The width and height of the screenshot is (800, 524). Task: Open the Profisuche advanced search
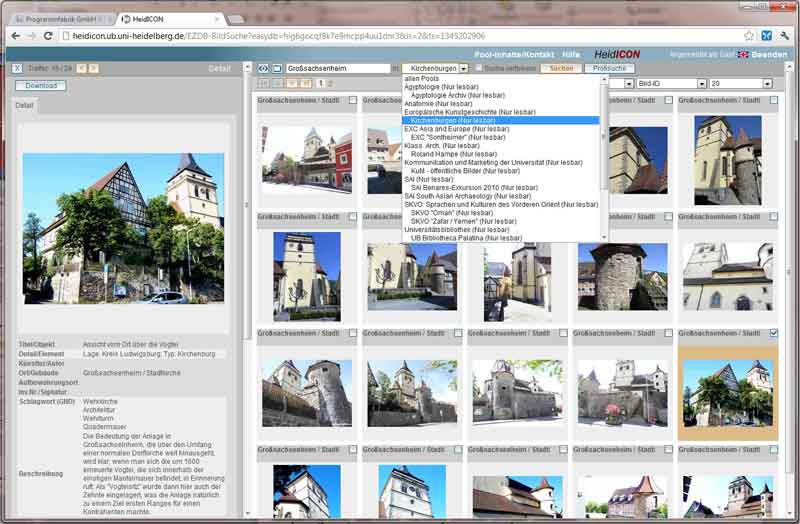click(x=610, y=68)
